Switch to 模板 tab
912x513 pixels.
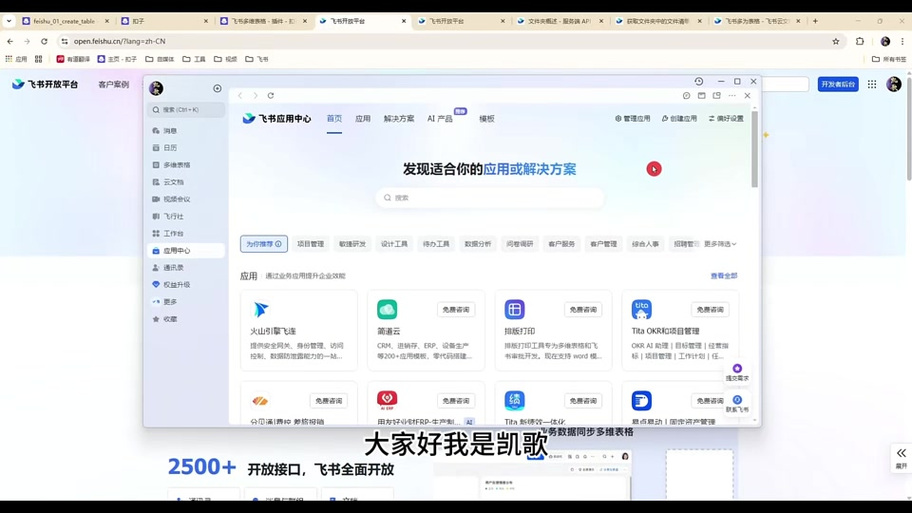tap(487, 119)
